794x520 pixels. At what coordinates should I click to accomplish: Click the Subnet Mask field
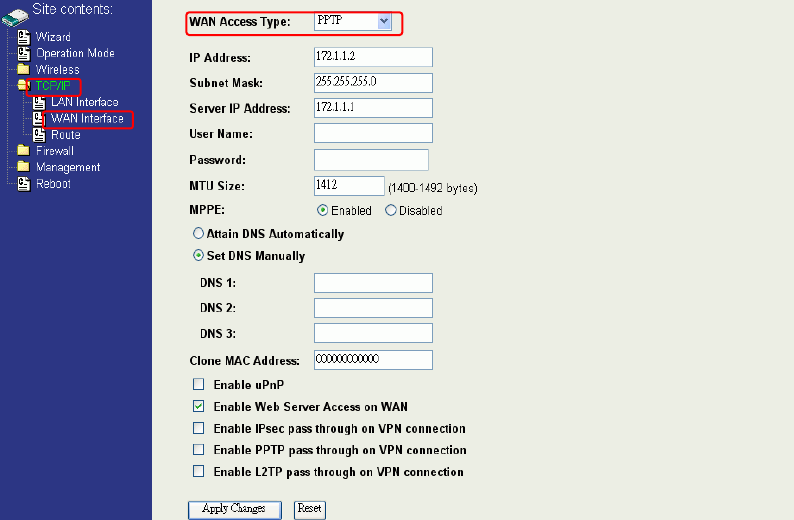(x=373, y=83)
